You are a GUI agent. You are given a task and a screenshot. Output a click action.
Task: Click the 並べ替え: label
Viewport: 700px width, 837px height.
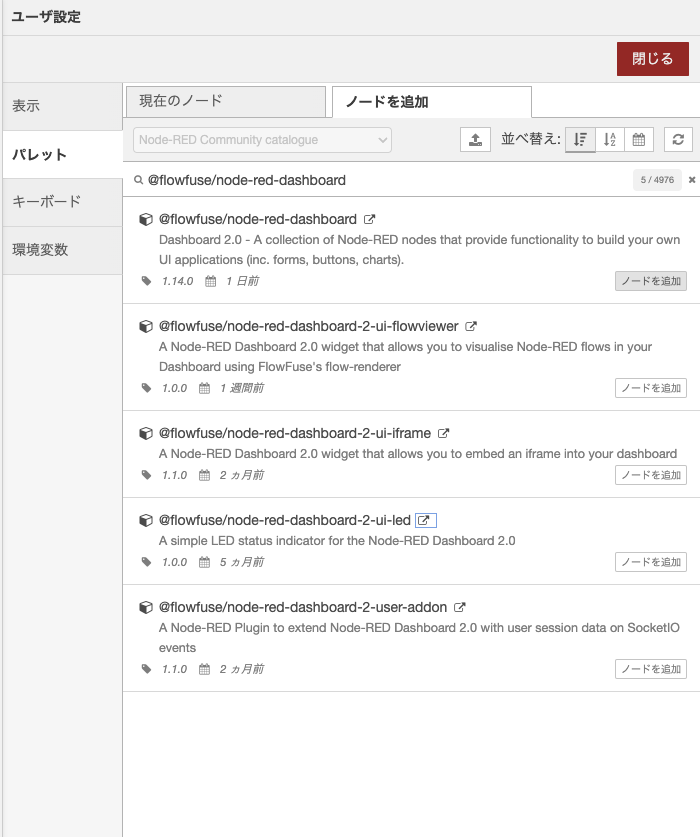click(x=531, y=140)
